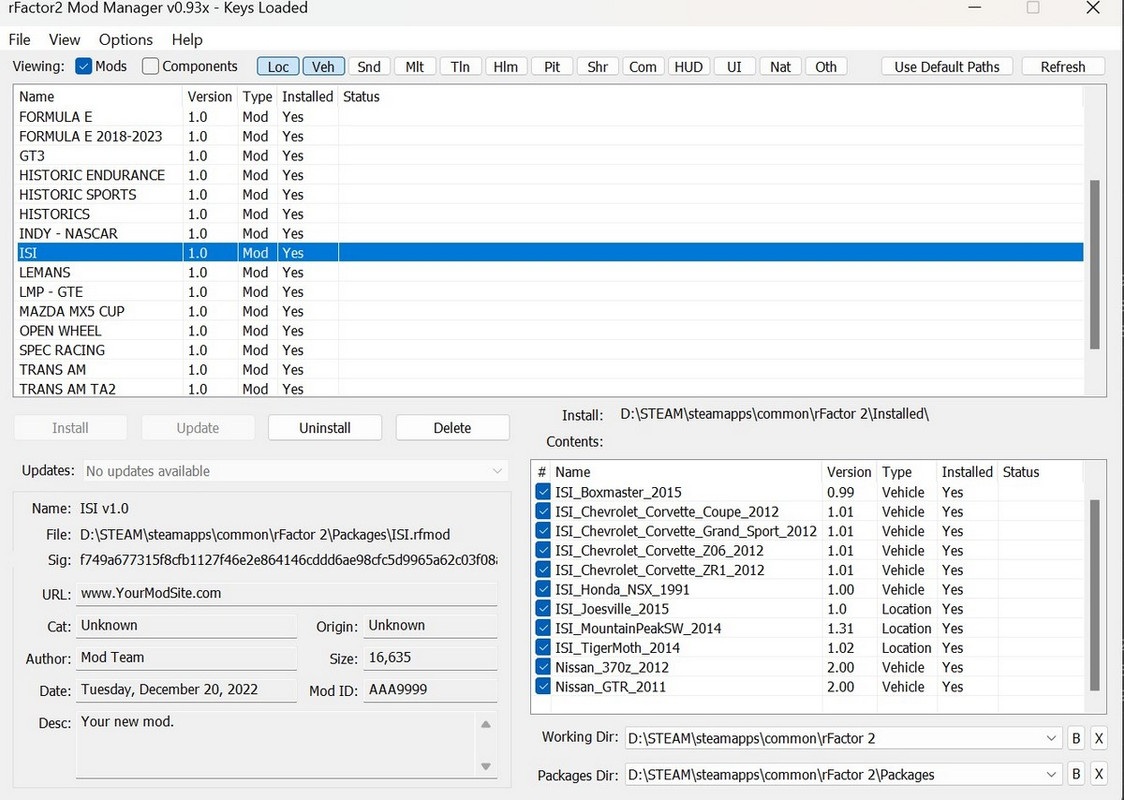Click the Author field Mod Team
This screenshot has height=800, width=1124.
tap(186, 657)
